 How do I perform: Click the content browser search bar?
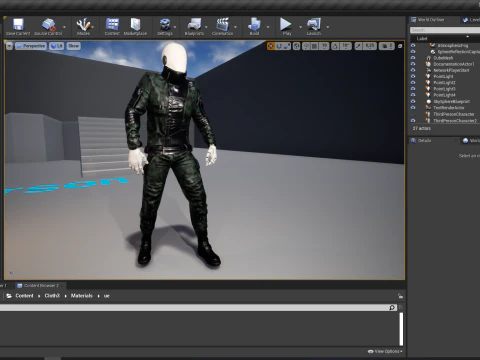[x=197, y=307]
